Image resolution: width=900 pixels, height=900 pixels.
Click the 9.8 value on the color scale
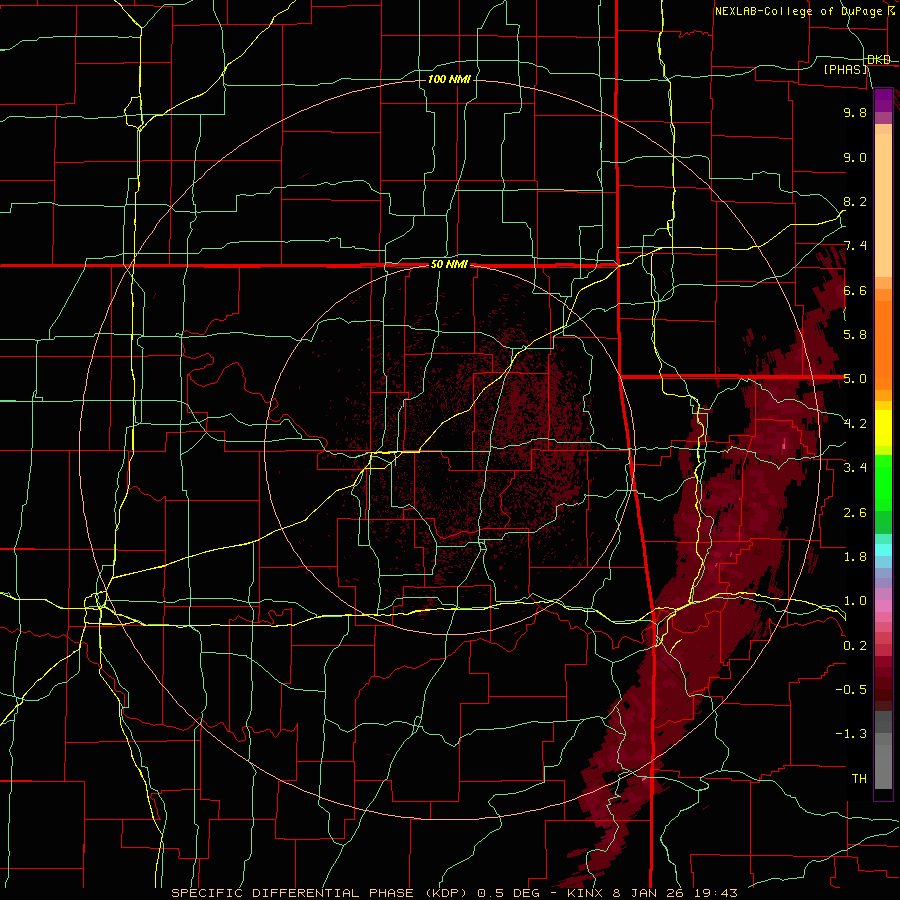point(855,112)
